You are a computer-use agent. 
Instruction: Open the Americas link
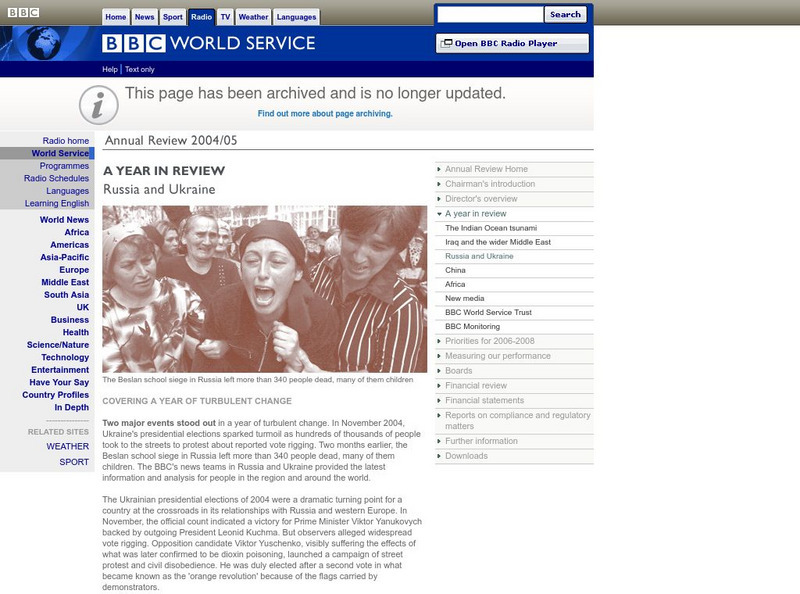coord(69,245)
